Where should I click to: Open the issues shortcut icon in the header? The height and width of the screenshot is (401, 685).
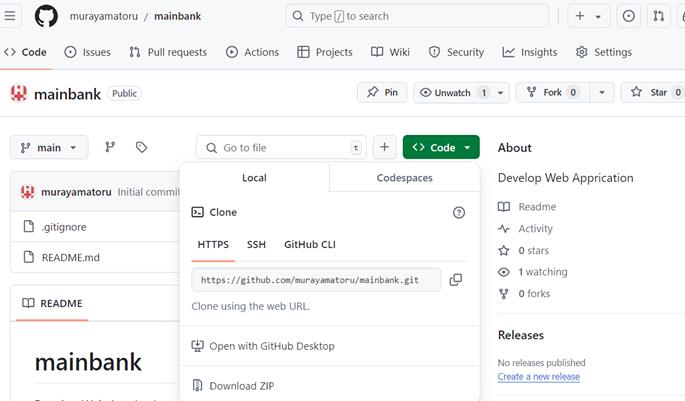click(x=629, y=16)
